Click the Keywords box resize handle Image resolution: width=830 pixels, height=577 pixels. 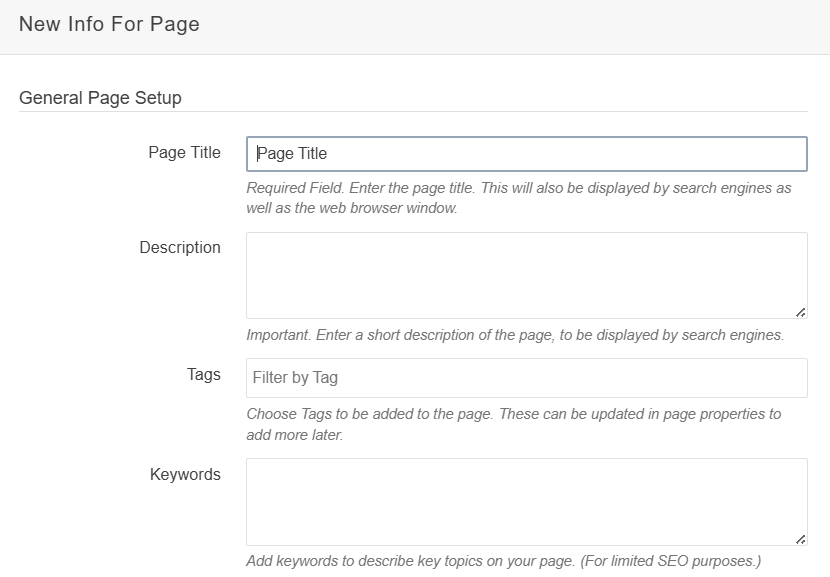click(800, 539)
